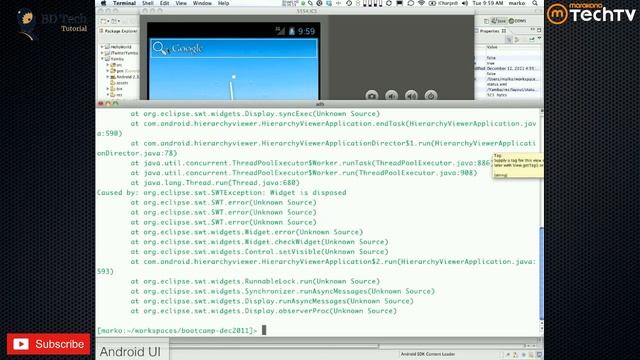Open the Edit menu
Viewport: 640px width, 360px height.
[x=164, y=3]
